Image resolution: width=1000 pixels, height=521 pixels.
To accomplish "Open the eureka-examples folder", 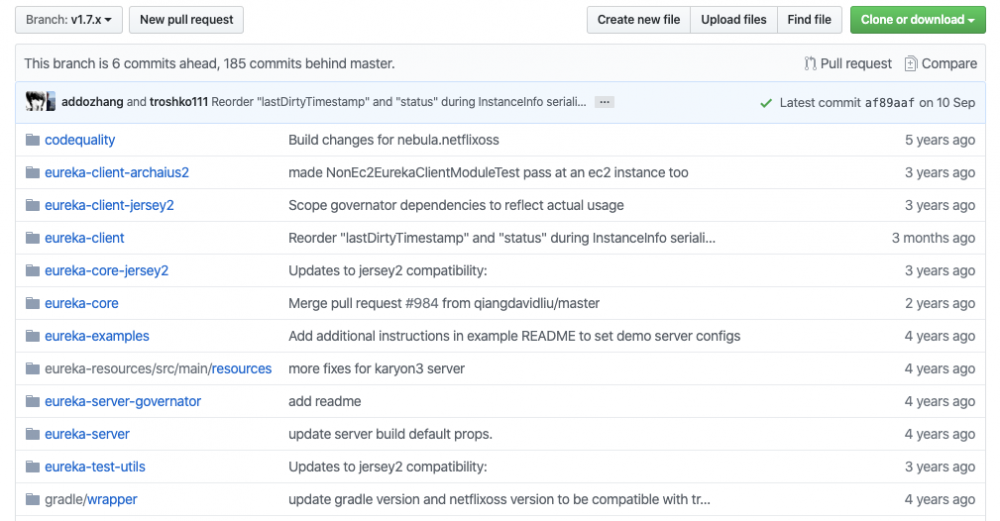I will 97,336.
